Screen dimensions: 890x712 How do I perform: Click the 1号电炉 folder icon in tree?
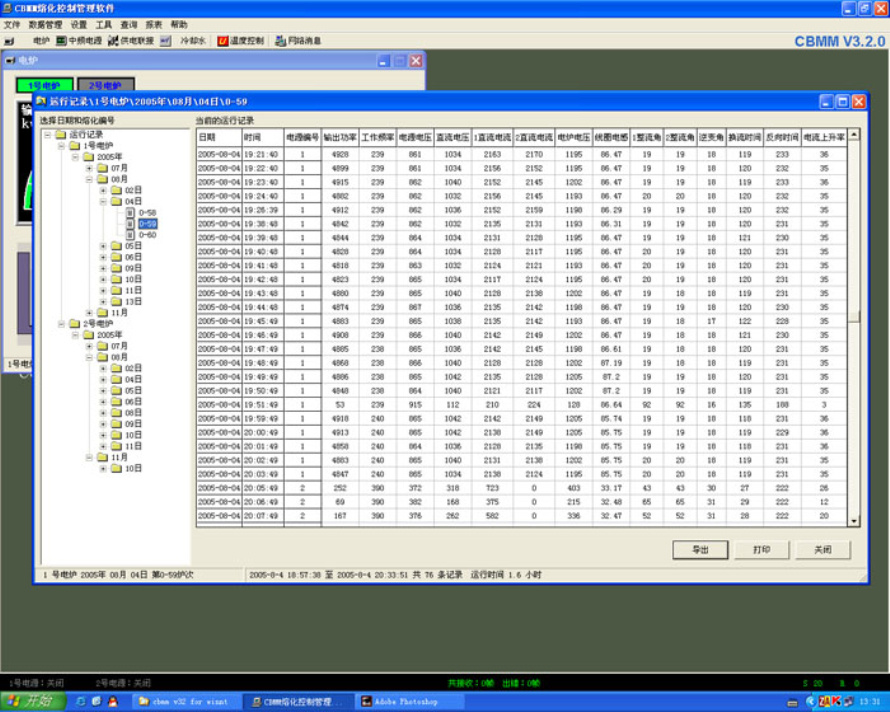point(74,146)
